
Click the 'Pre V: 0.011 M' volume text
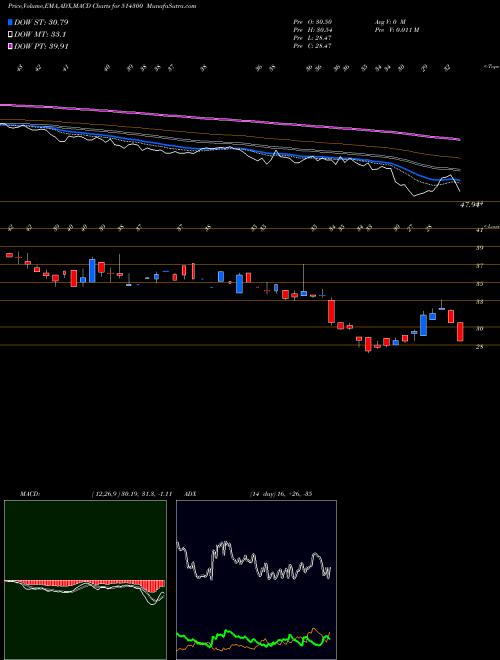click(x=396, y=30)
